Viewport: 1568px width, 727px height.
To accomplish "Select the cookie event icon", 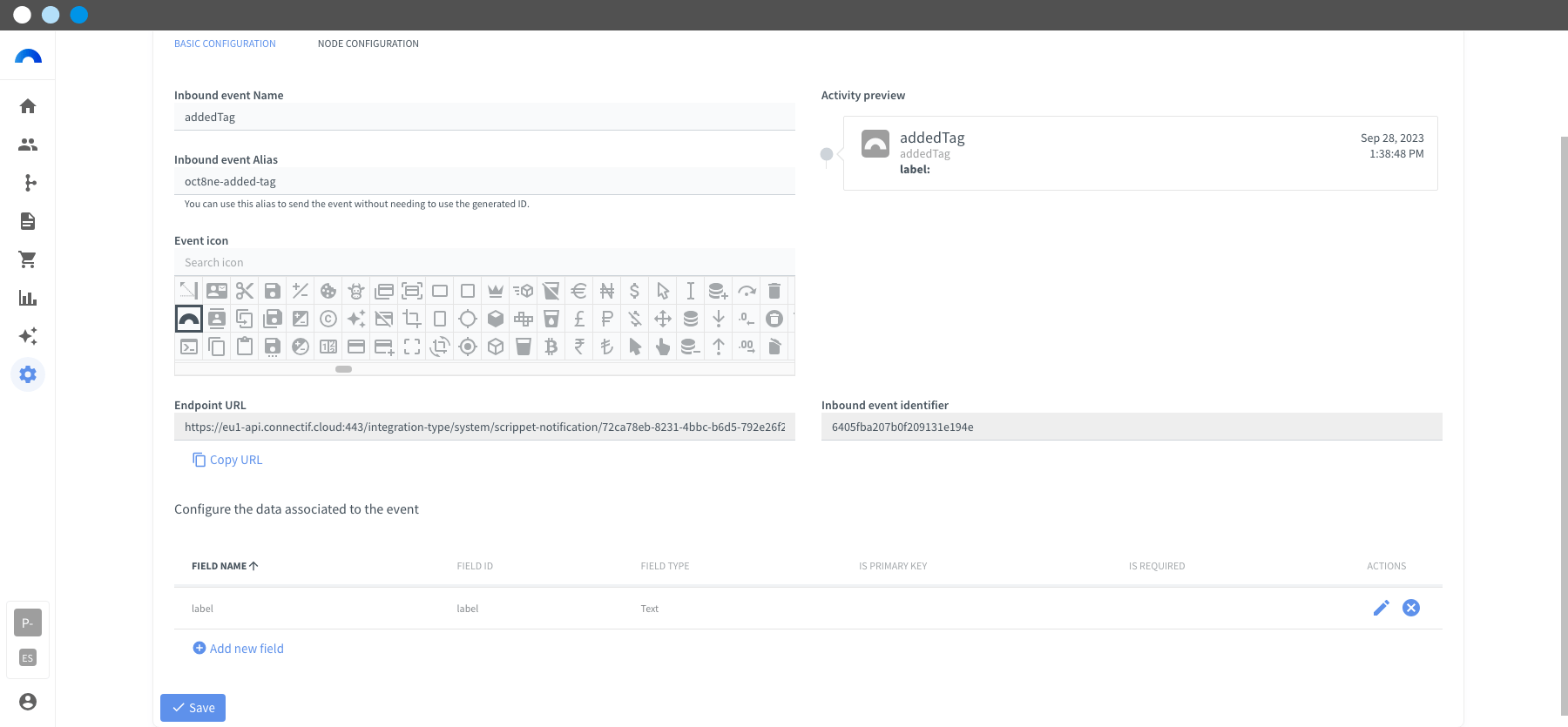I will tap(328, 291).
